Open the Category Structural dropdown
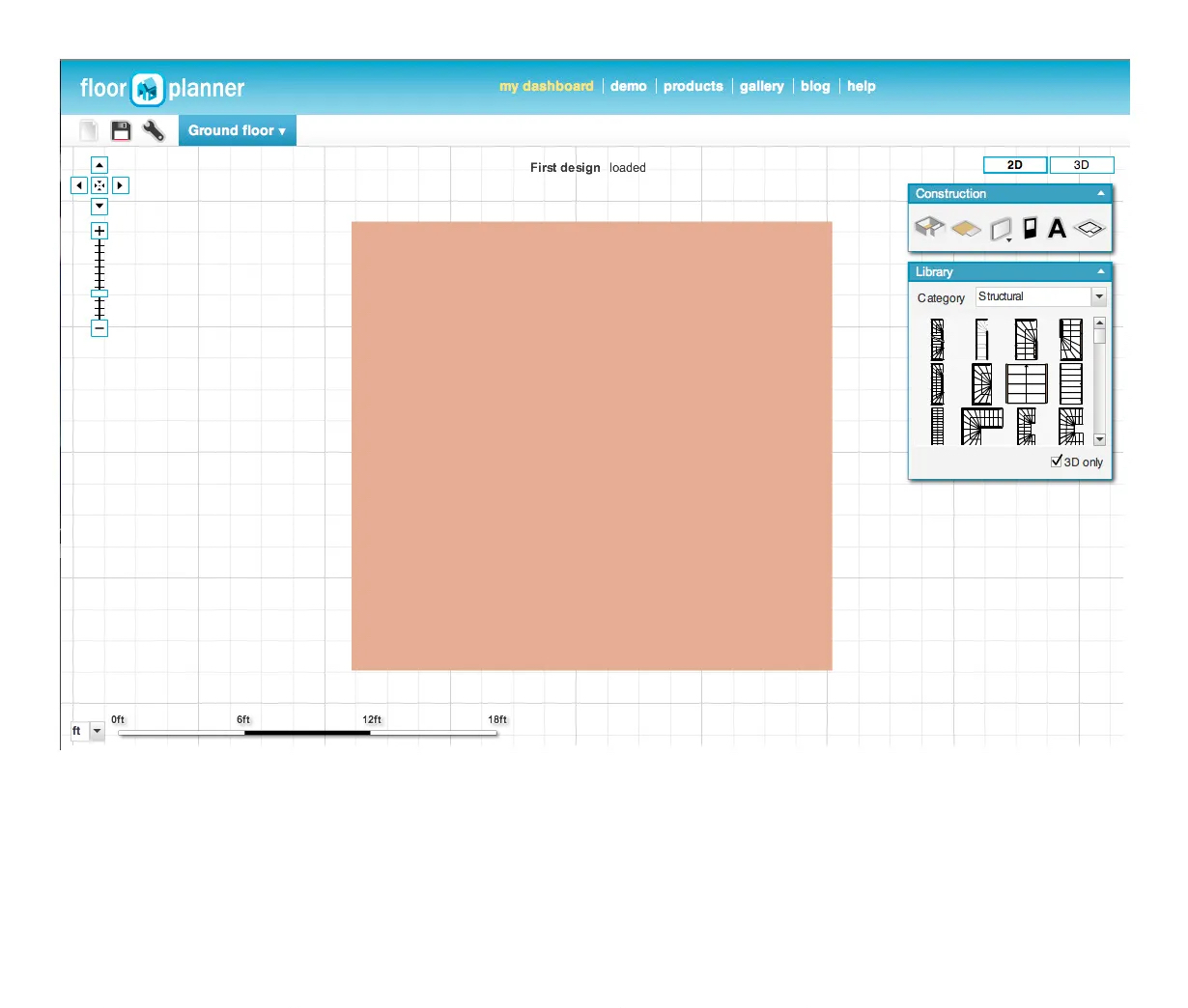This screenshot has width=1188, height=1008. pyautogui.click(x=1099, y=296)
